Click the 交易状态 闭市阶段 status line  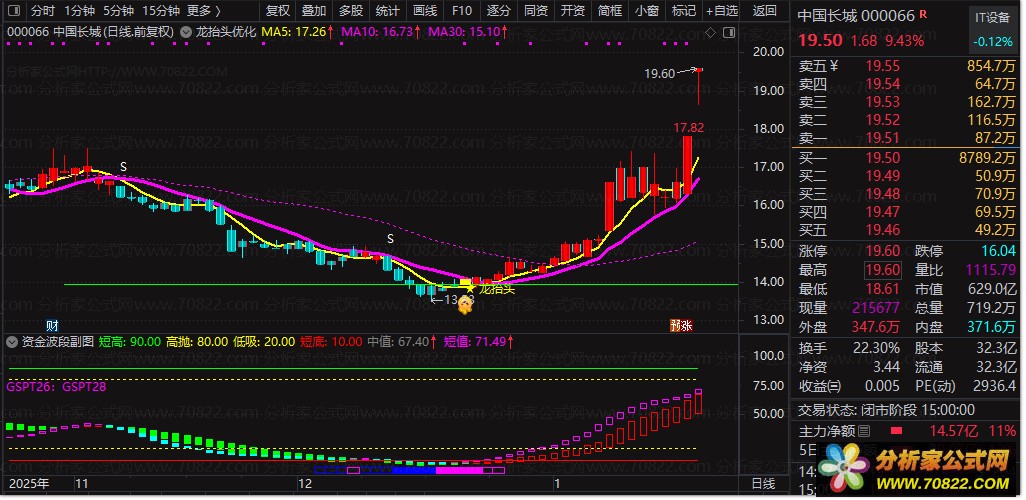coord(886,410)
